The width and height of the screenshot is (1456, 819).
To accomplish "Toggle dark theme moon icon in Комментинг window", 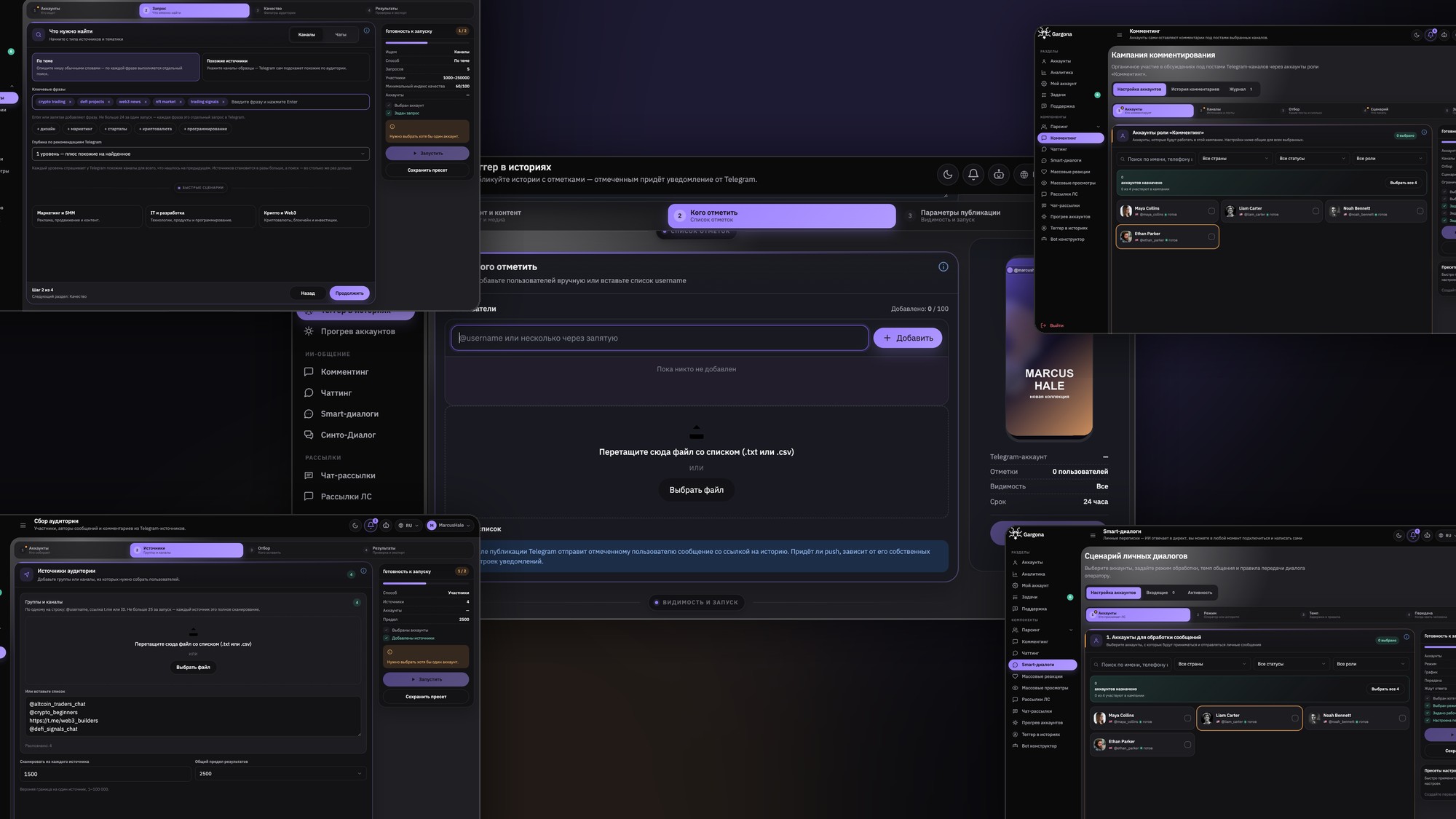I will click(1417, 35).
